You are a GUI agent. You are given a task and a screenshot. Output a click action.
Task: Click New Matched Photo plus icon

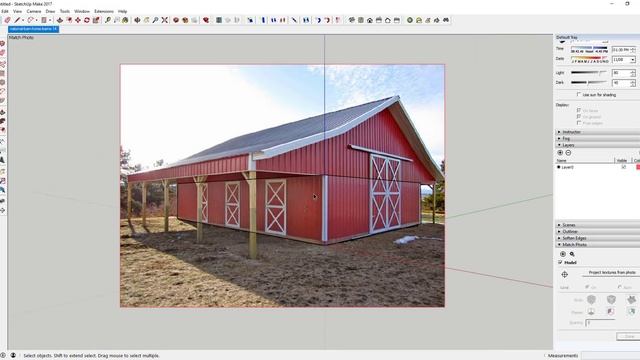pyautogui.click(x=563, y=254)
